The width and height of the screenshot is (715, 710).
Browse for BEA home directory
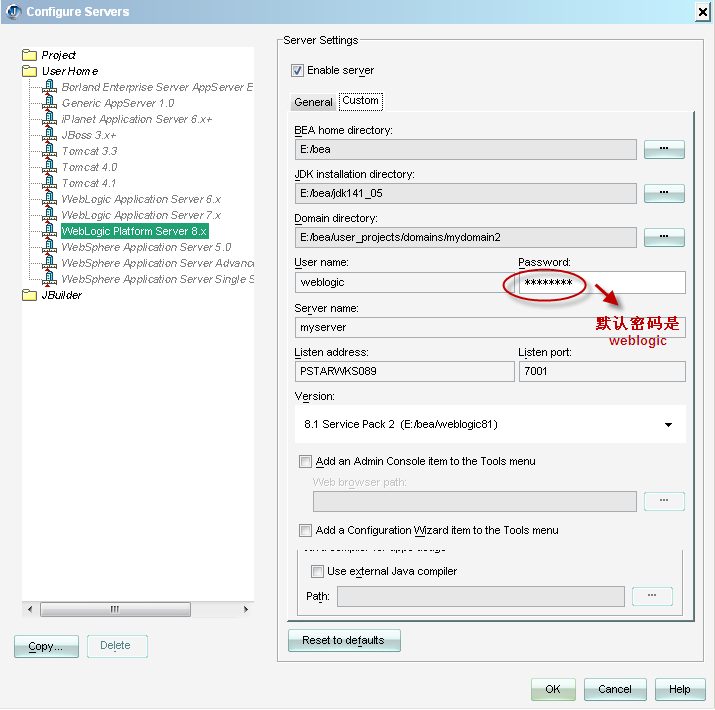[x=664, y=149]
